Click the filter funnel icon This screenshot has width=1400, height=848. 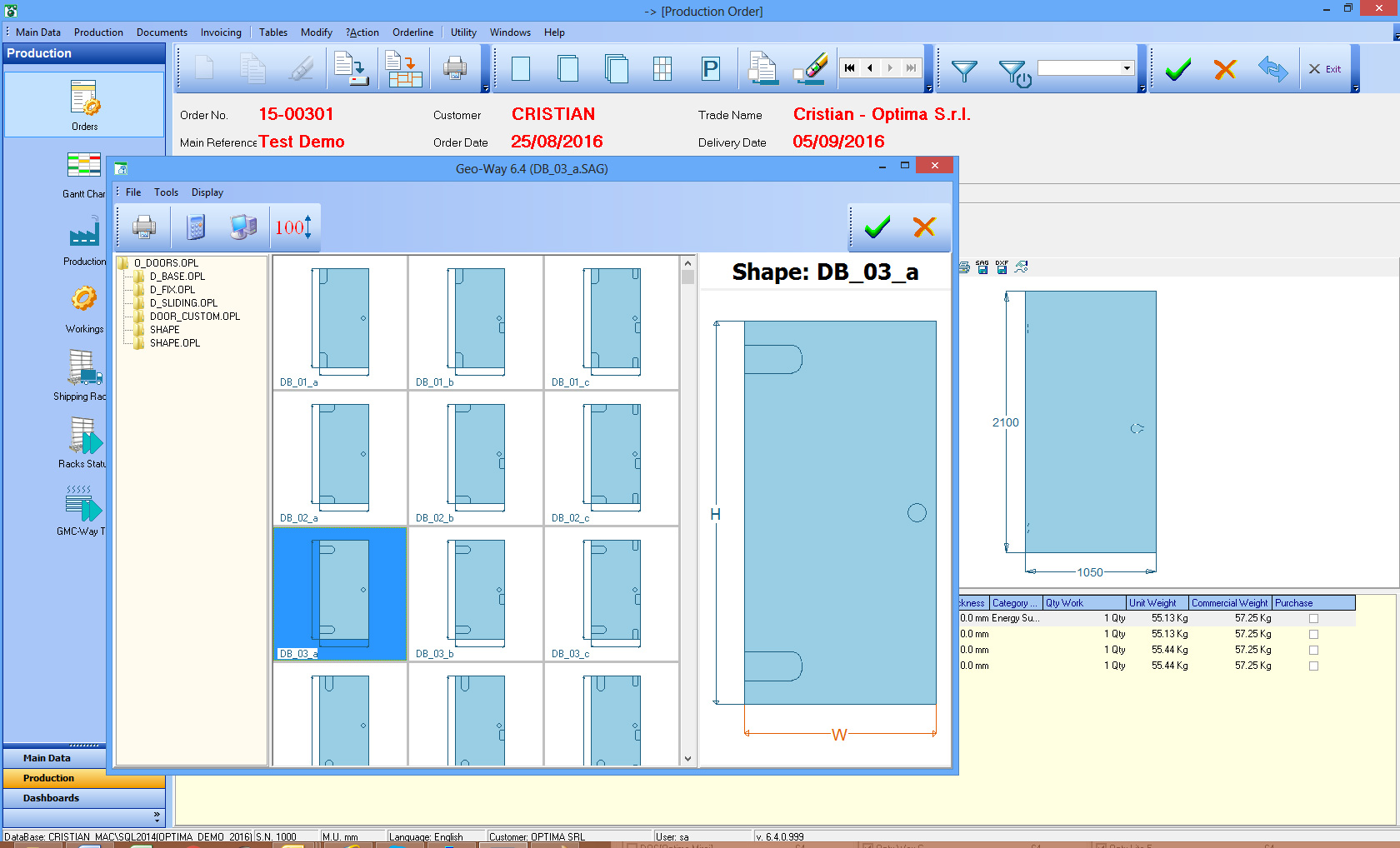tap(964, 71)
